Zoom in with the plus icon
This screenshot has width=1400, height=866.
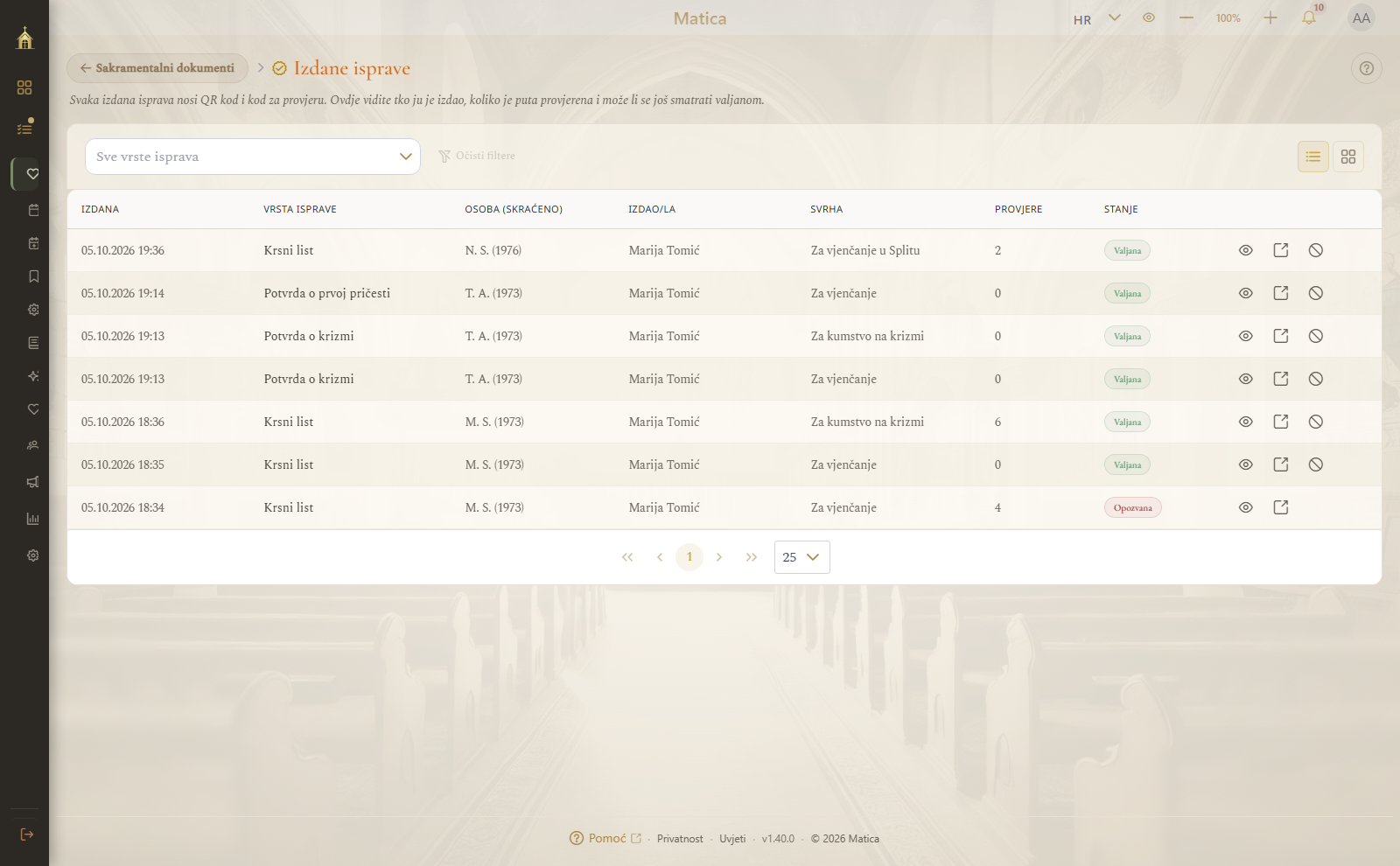pyautogui.click(x=1270, y=17)
